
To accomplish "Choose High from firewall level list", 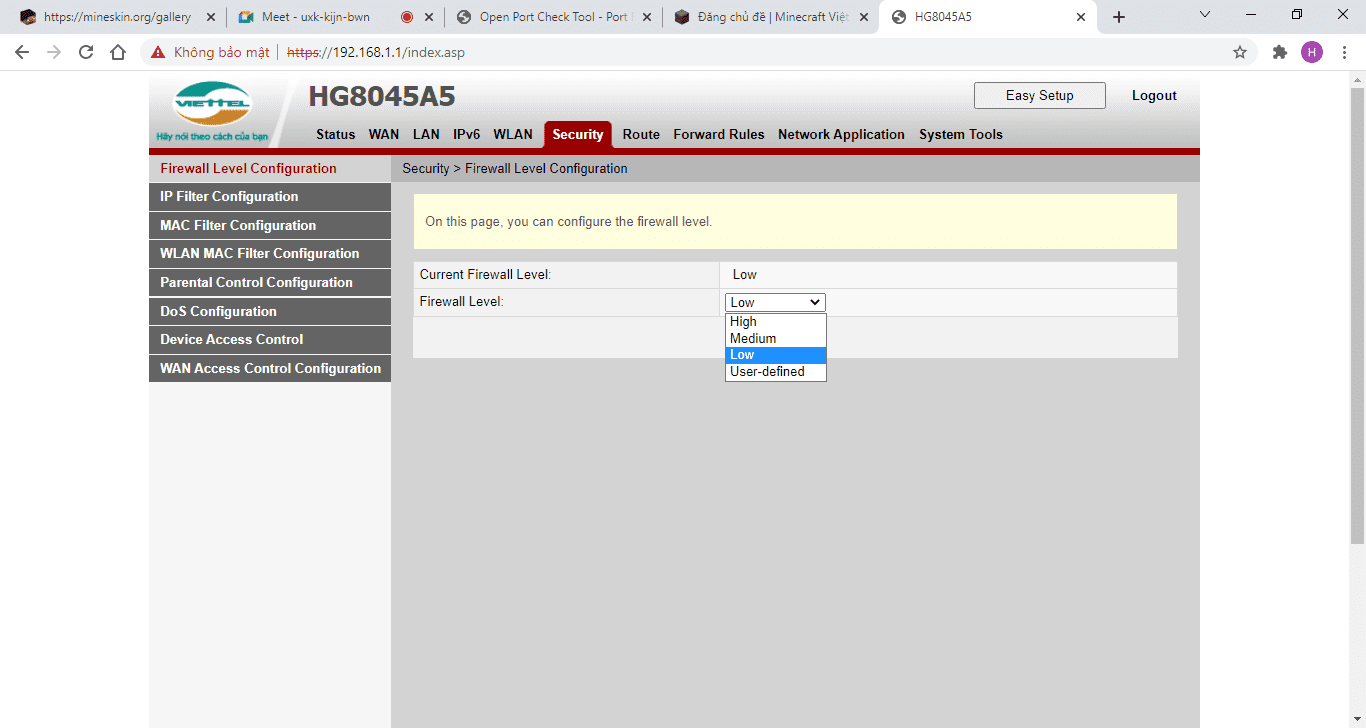I will [776, 322].
